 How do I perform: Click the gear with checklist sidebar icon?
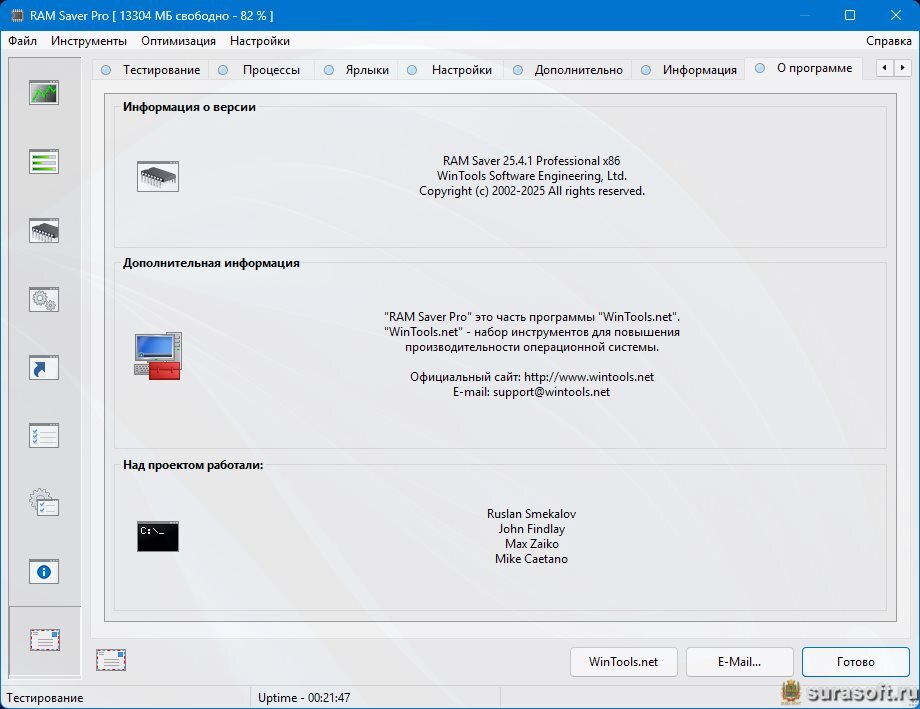[44, 503]
